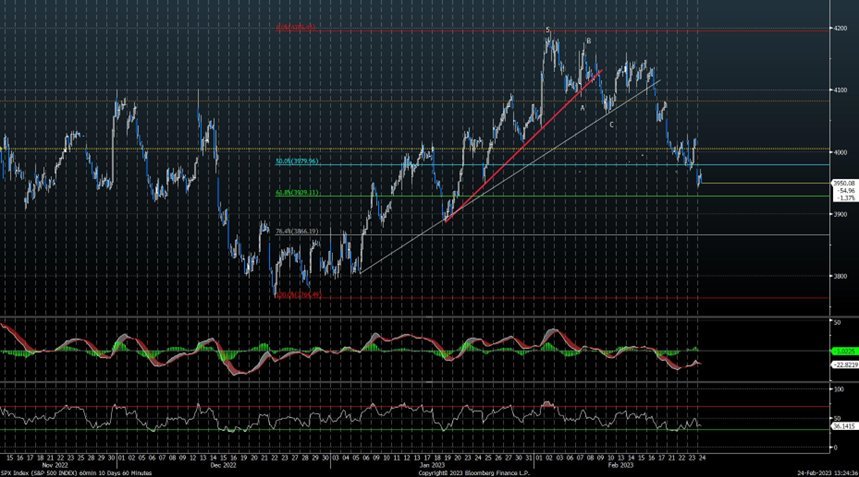This screenshot has width=859, height=477.
Task: Click the 76.4% Fibonacci label (3866.19)
Action: click(x=296, y=232)
